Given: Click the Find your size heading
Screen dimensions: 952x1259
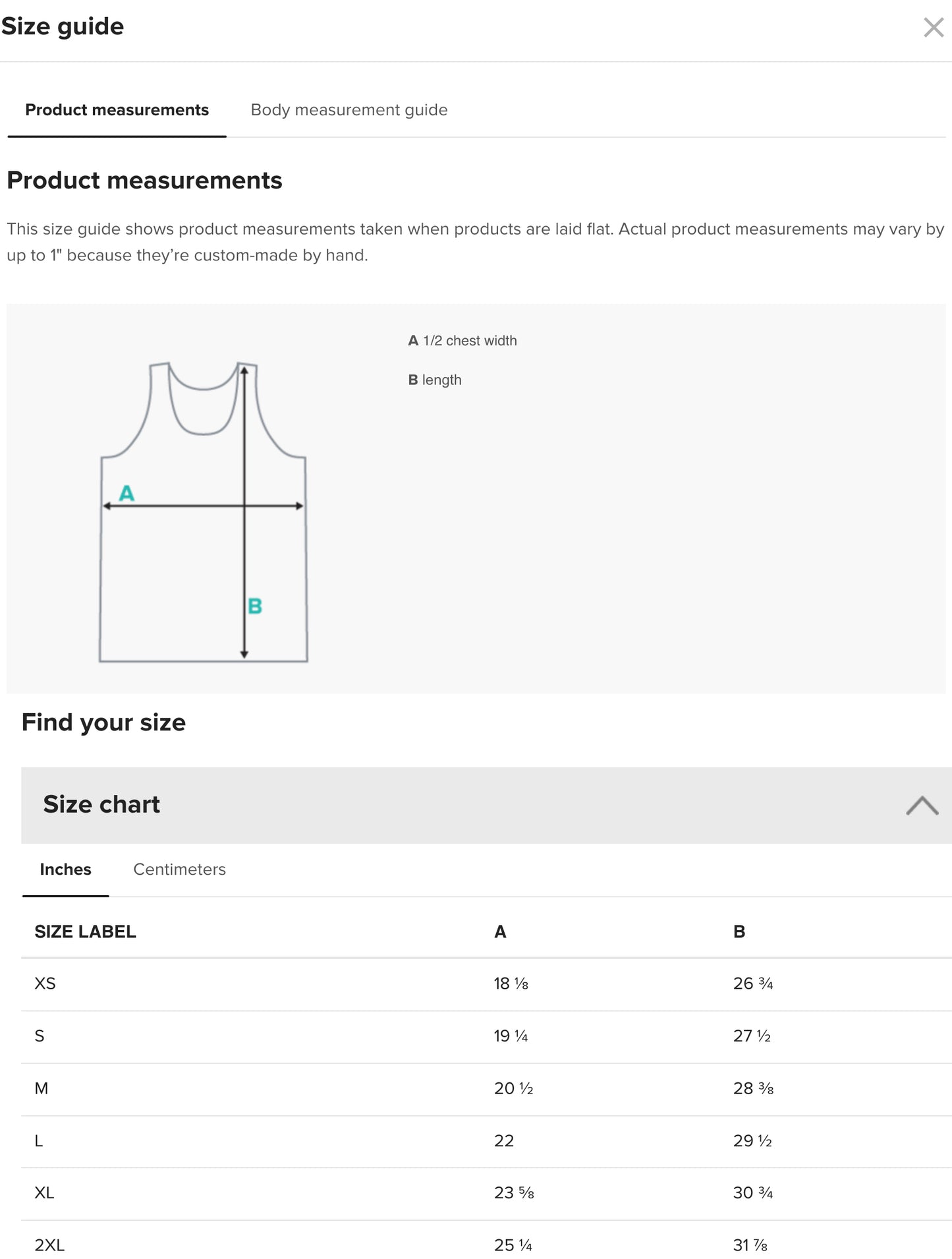Looking at the screenshot, I should click(x=103, y=722).
